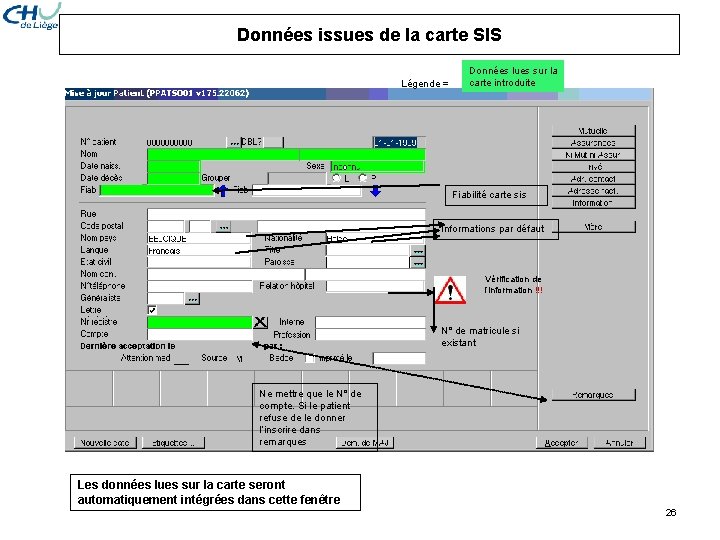Open Adr. contact button

tap(593, 179)
